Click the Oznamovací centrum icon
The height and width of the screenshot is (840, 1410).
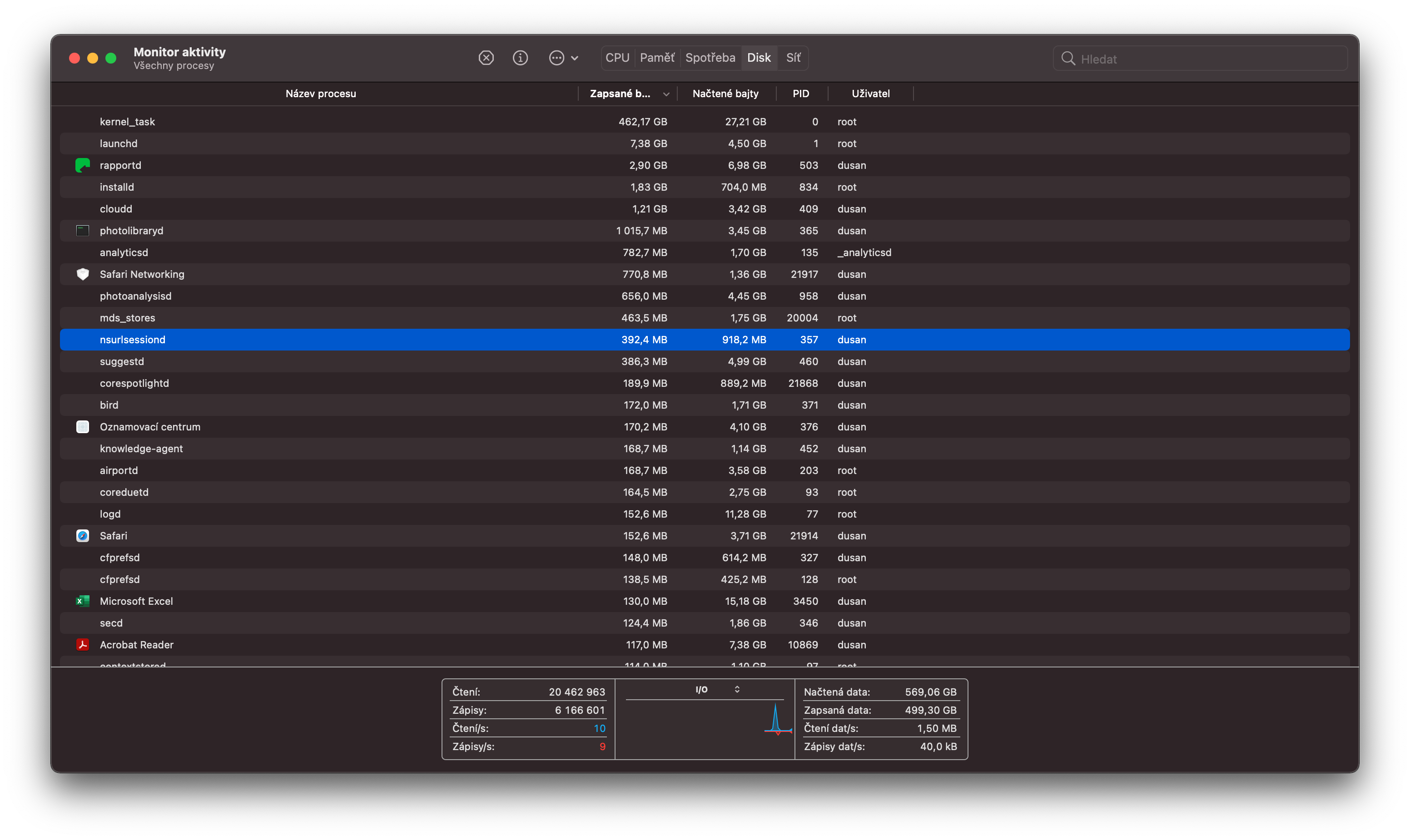[83, 427]
